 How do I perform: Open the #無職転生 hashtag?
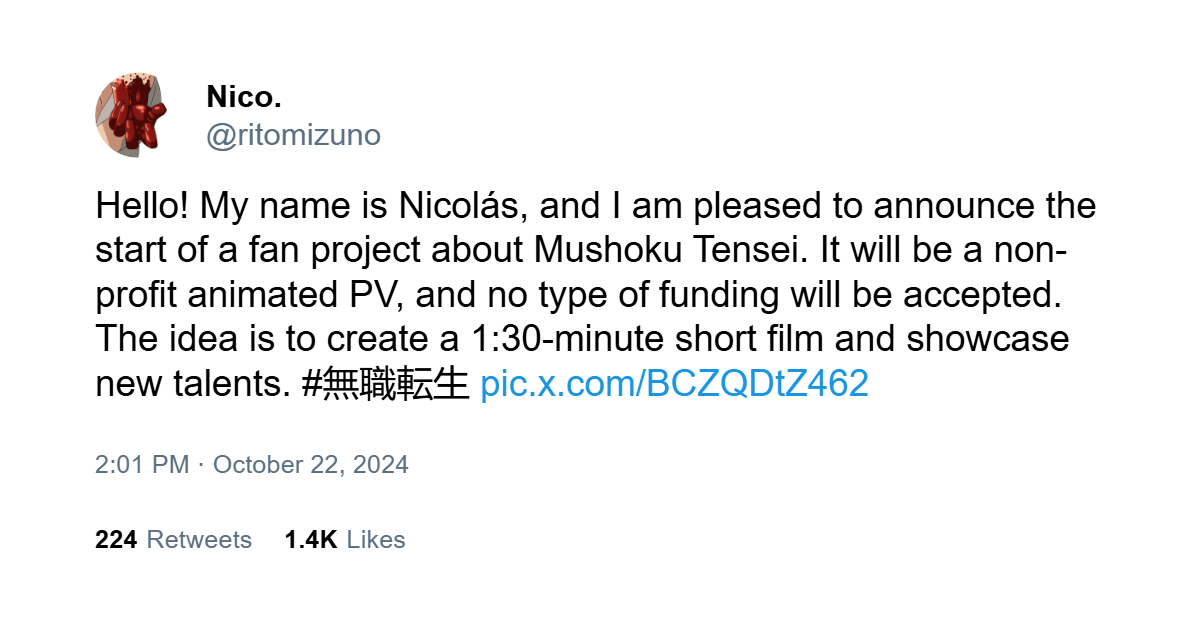coord(385,384)
